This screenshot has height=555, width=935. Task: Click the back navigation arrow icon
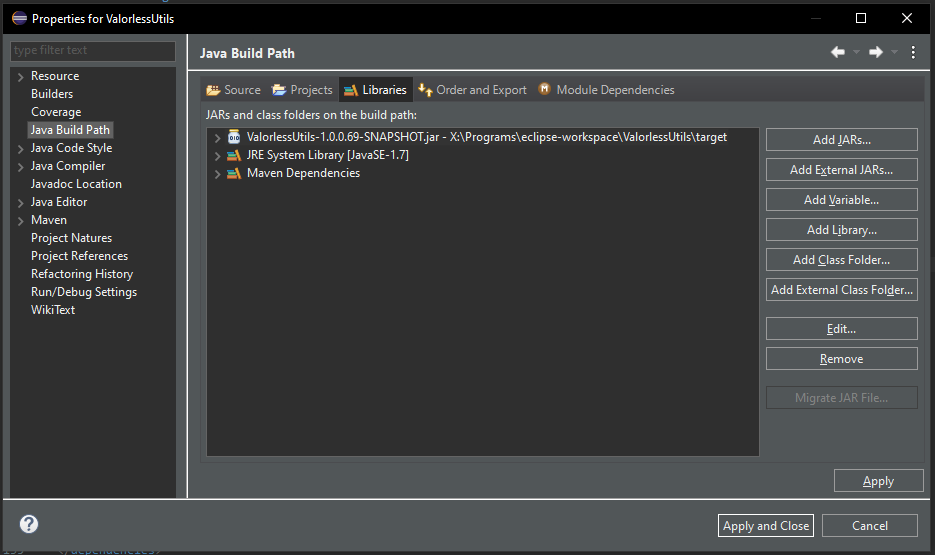(838, 52)
